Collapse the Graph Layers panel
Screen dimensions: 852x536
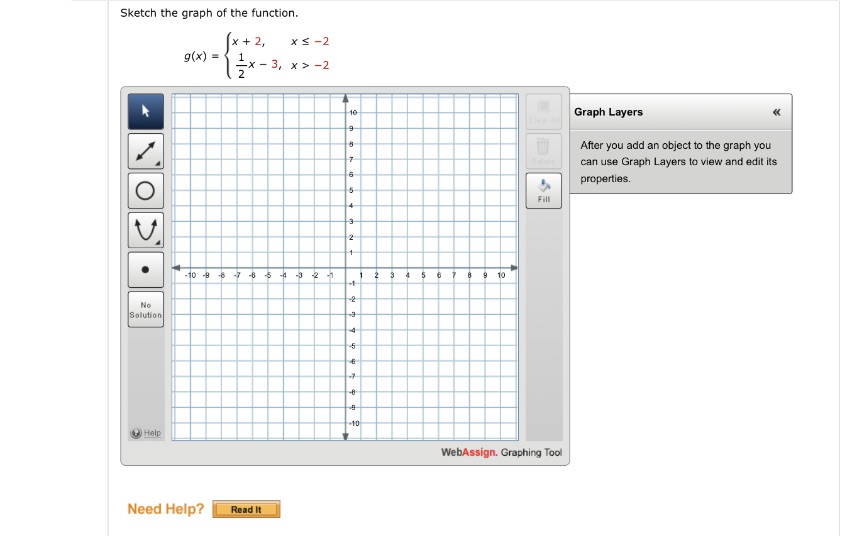[776, 112]
